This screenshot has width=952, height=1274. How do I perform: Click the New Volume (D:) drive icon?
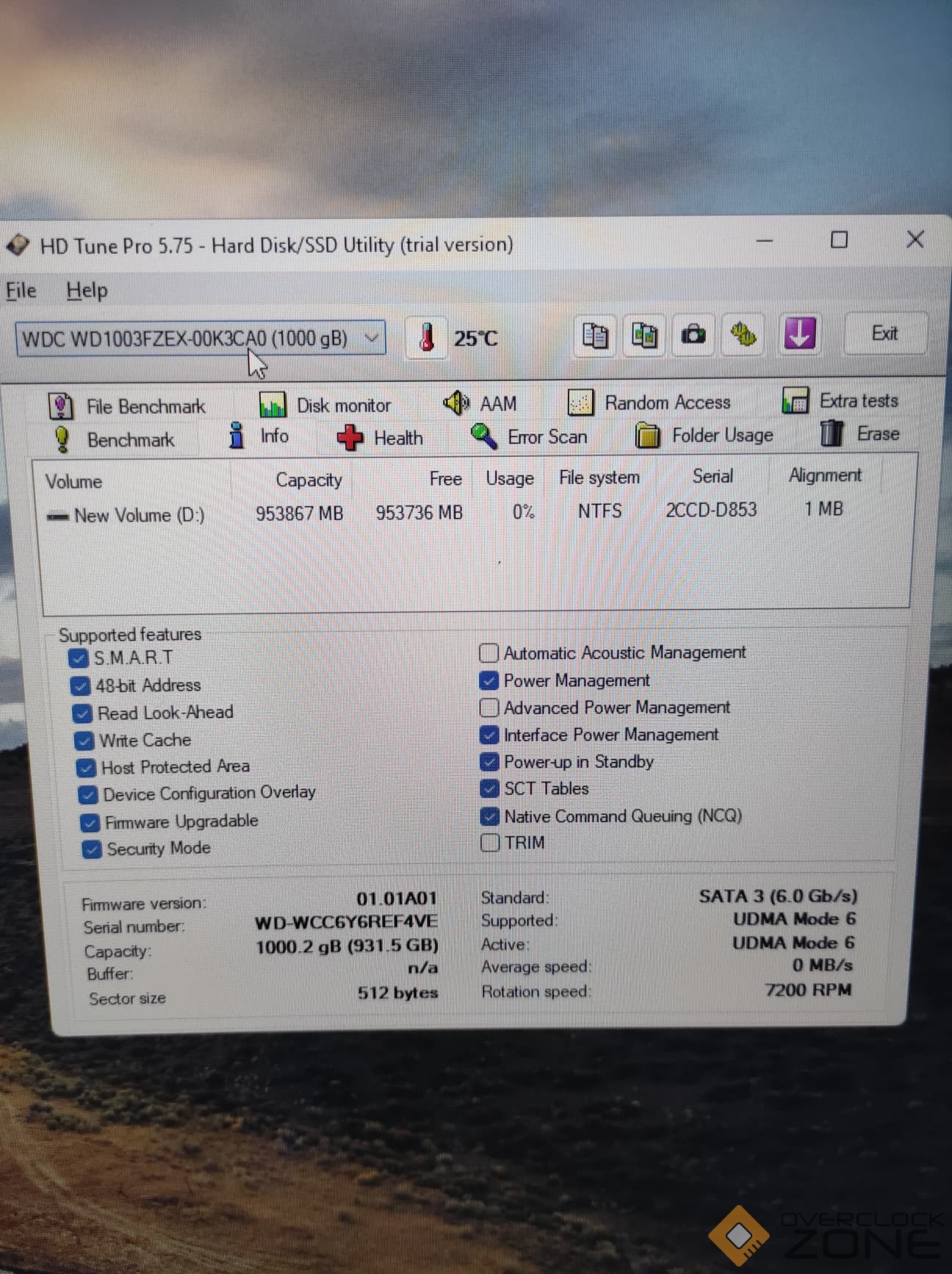tap(57, 517)
